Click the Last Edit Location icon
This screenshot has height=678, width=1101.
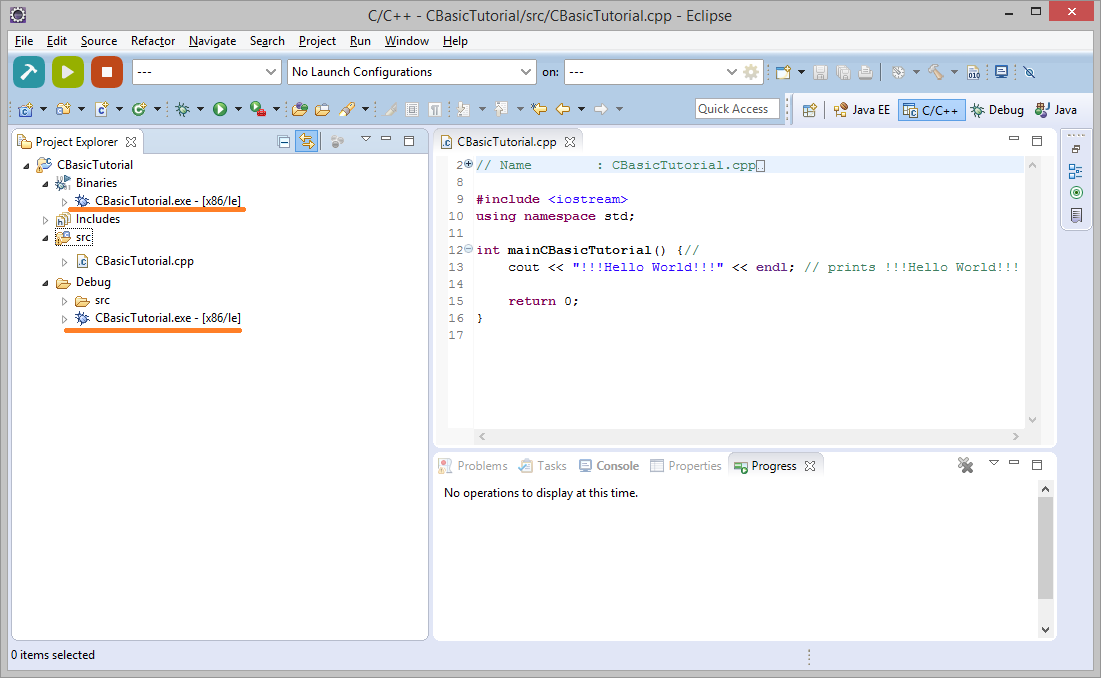coord(539,109)
